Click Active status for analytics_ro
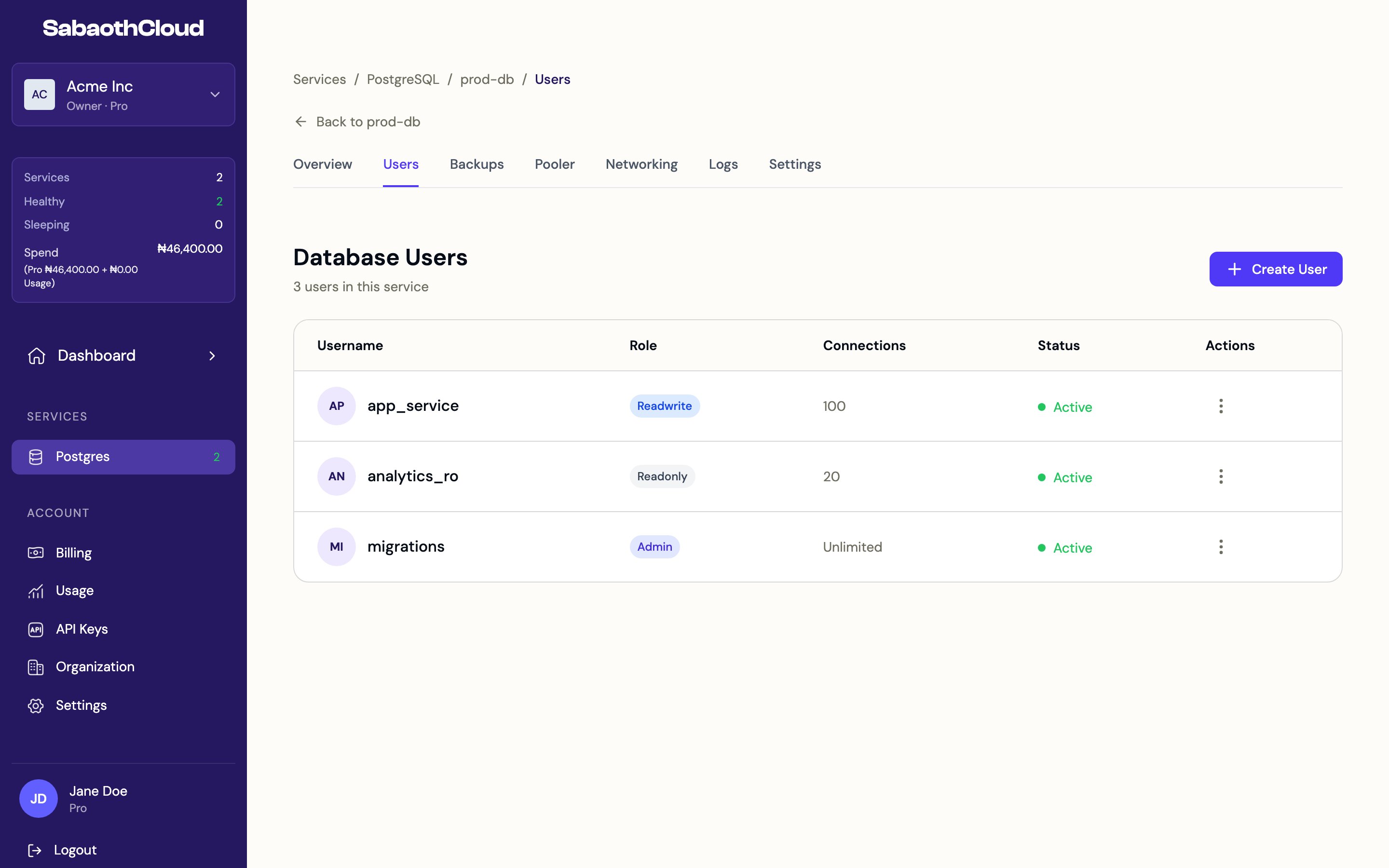The height and width of the screenshot is (868, 1389). tap(1065, 477)
